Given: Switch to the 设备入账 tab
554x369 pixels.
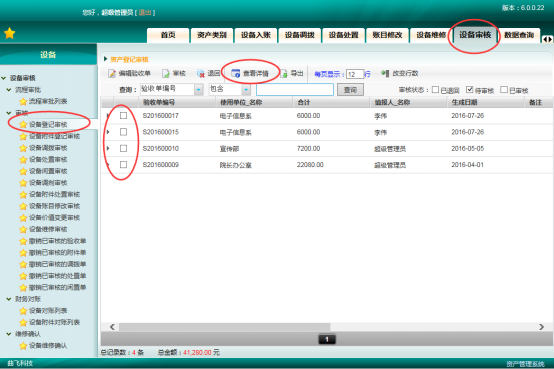Looking at the screenshot, I should [x=255, y=35].
